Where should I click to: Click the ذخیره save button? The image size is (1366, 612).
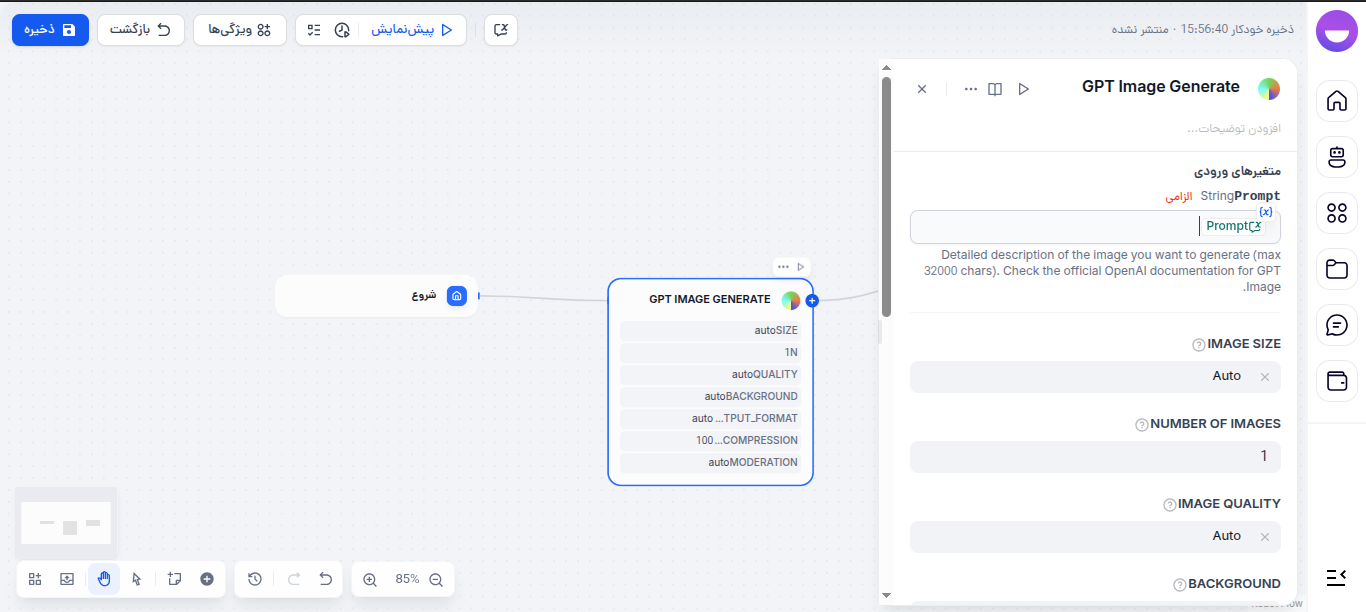point(50,30)
